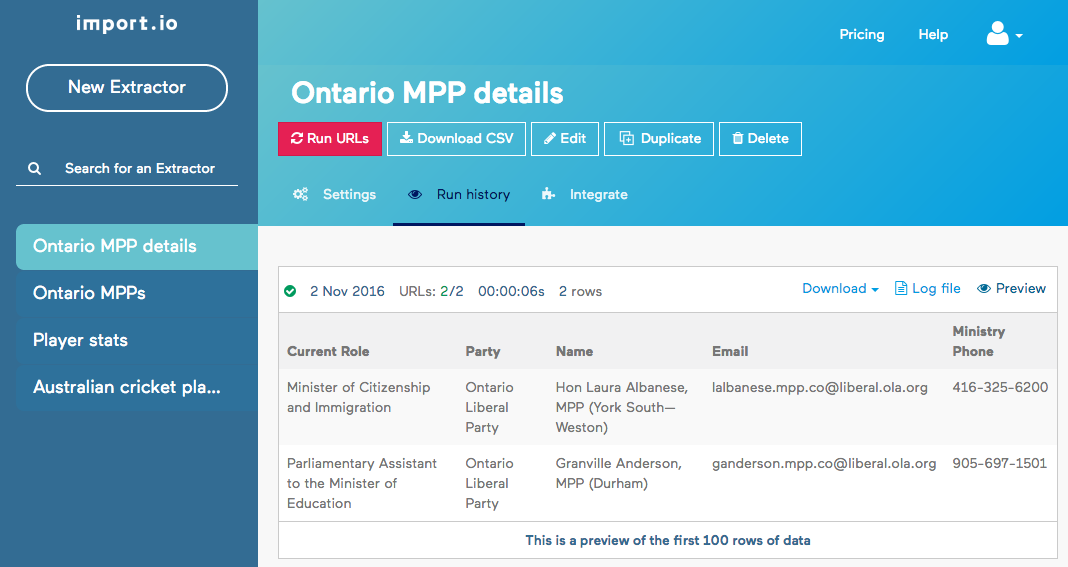Click the Ontario MPP details page title

(x=427, y=93)
